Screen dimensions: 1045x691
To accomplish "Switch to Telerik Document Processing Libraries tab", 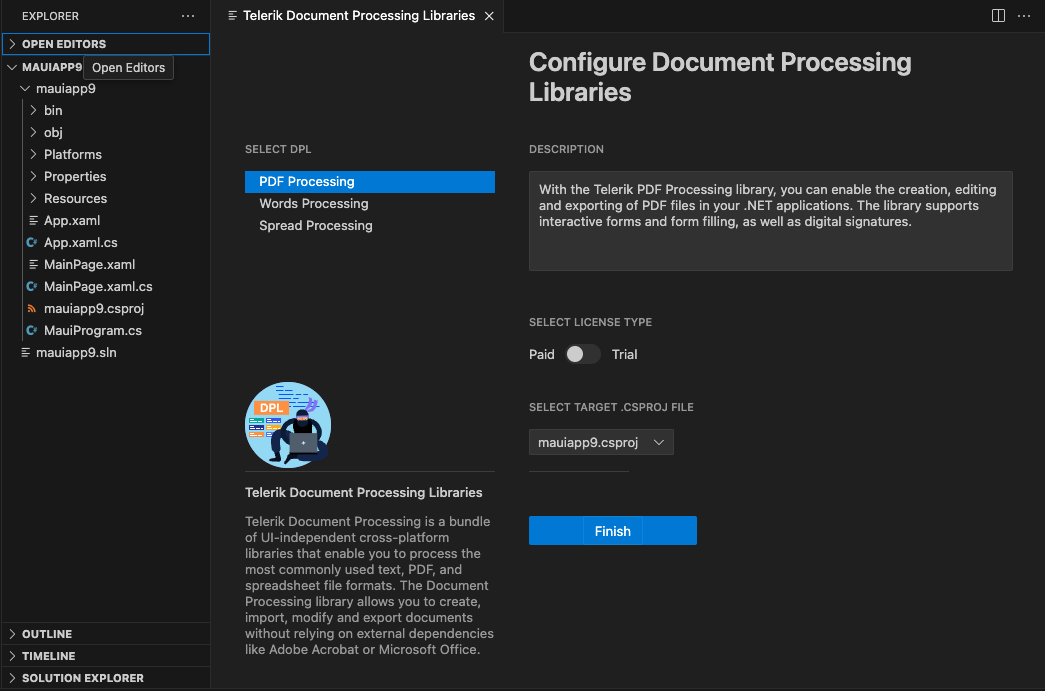I will pos(359,15).
